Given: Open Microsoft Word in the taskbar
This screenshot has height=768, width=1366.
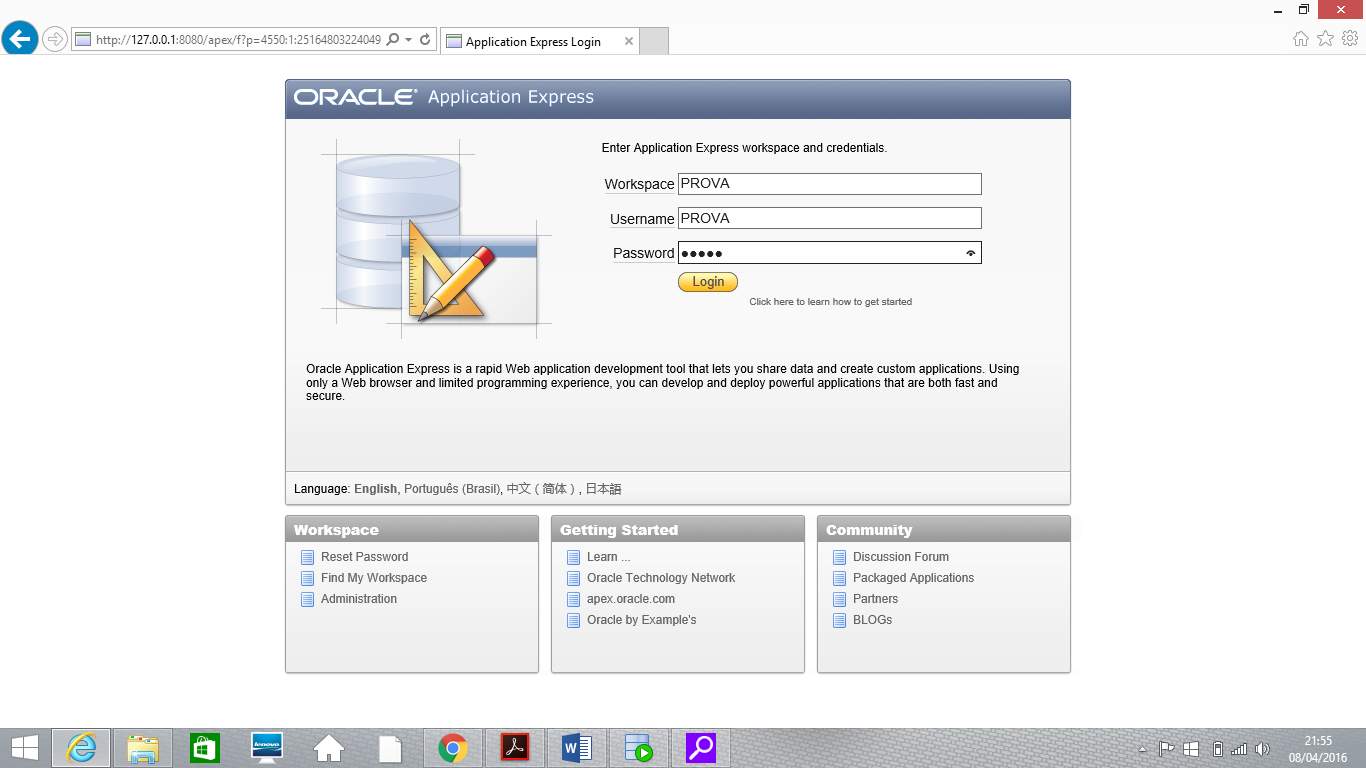Looking at the screenshot, I should point(577,748).
